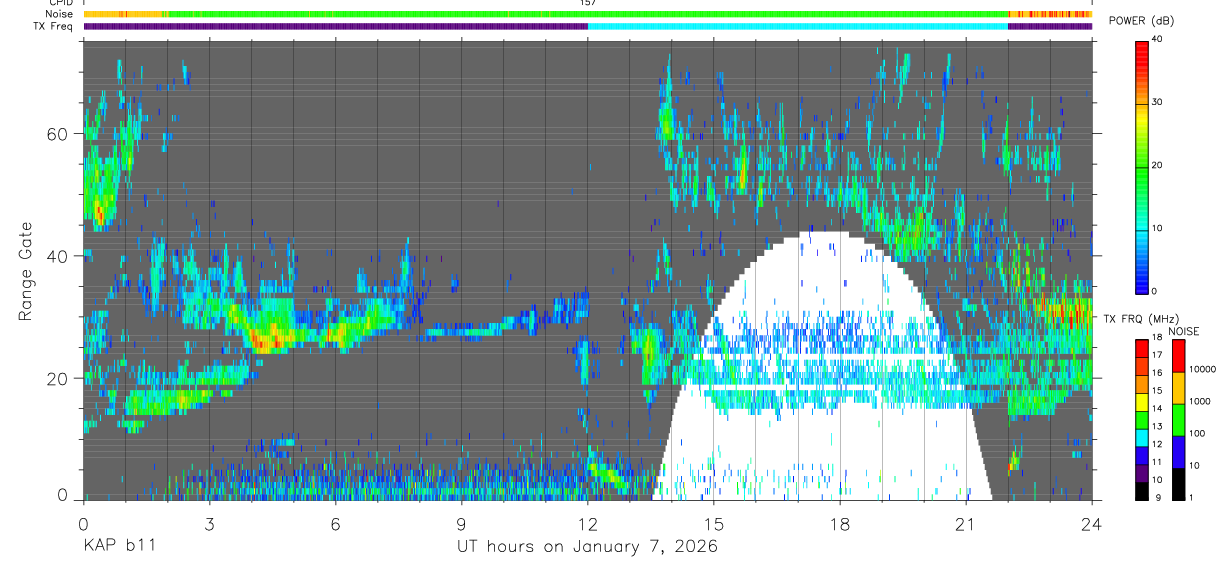Viewport: 1228px width, 567px height.
Task: Click the black bottom segment of the TX frequency legend
Action: tap(1142, 491)
